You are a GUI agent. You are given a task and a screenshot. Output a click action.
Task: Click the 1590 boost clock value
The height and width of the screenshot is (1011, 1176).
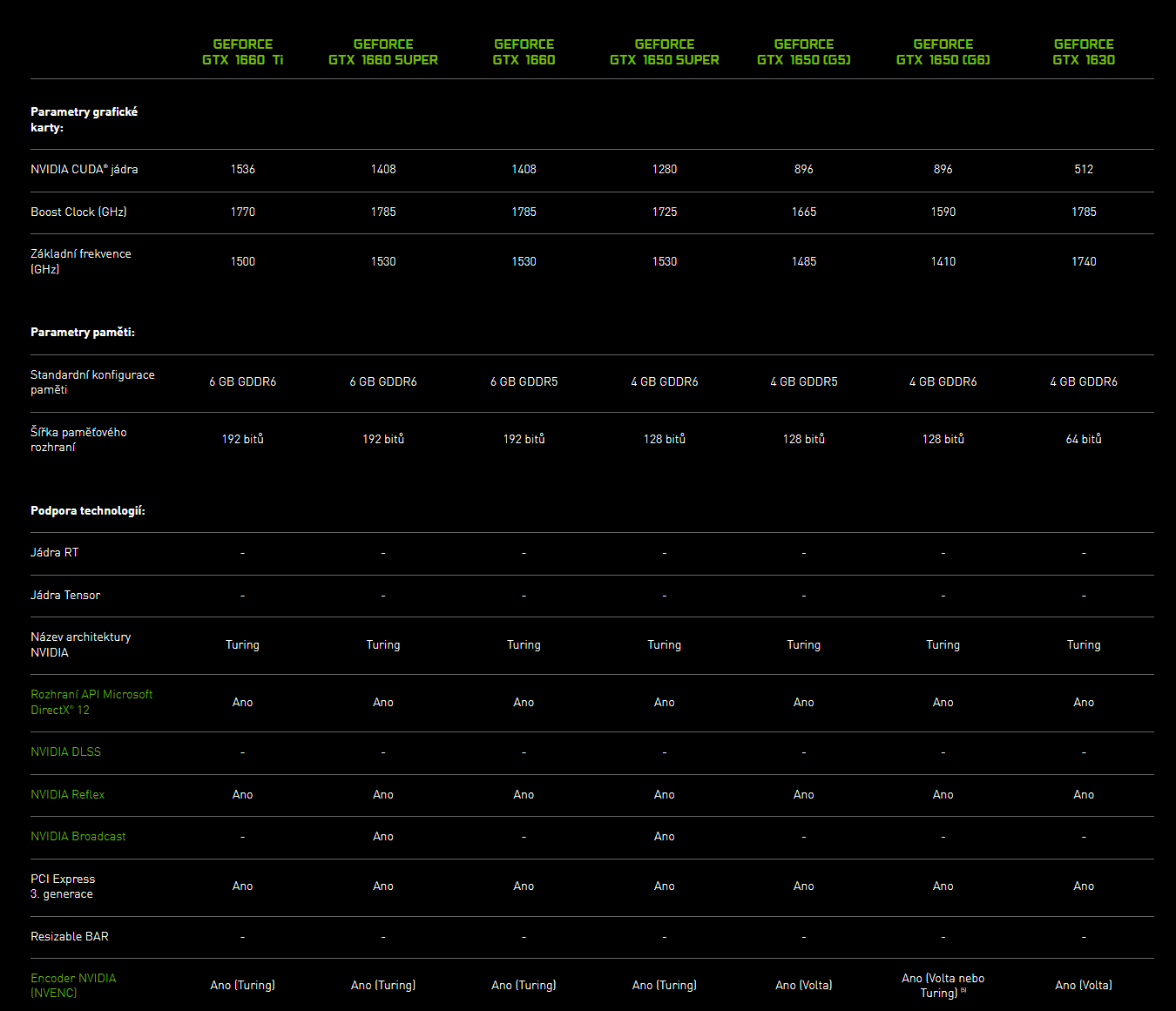(x=943, y=212)
